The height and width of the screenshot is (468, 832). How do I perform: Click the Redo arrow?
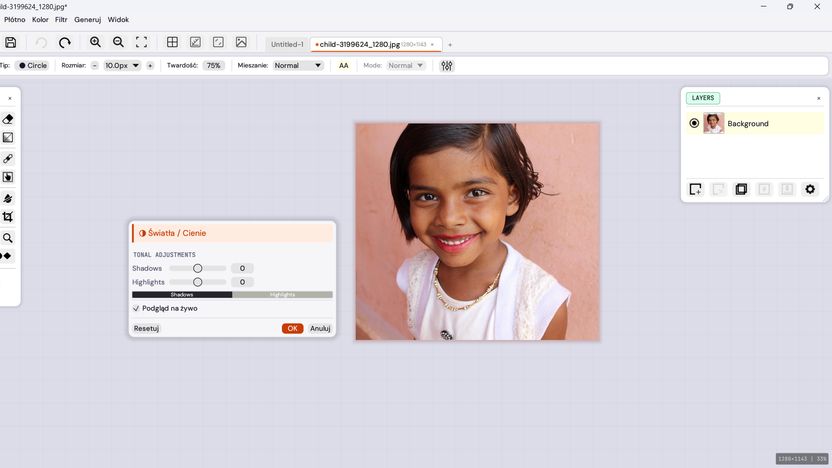65,42
